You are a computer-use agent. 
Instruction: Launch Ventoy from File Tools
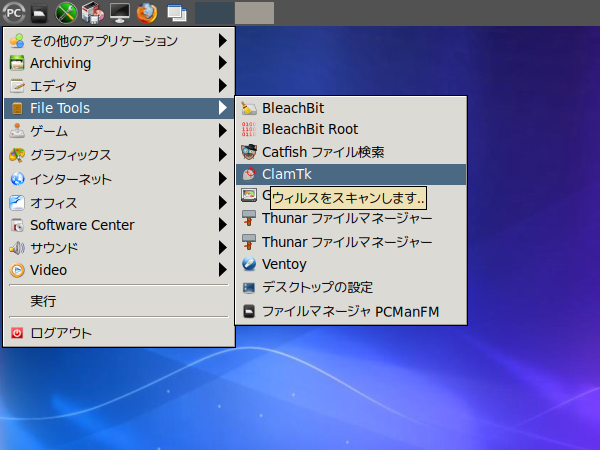click(351, 264)
